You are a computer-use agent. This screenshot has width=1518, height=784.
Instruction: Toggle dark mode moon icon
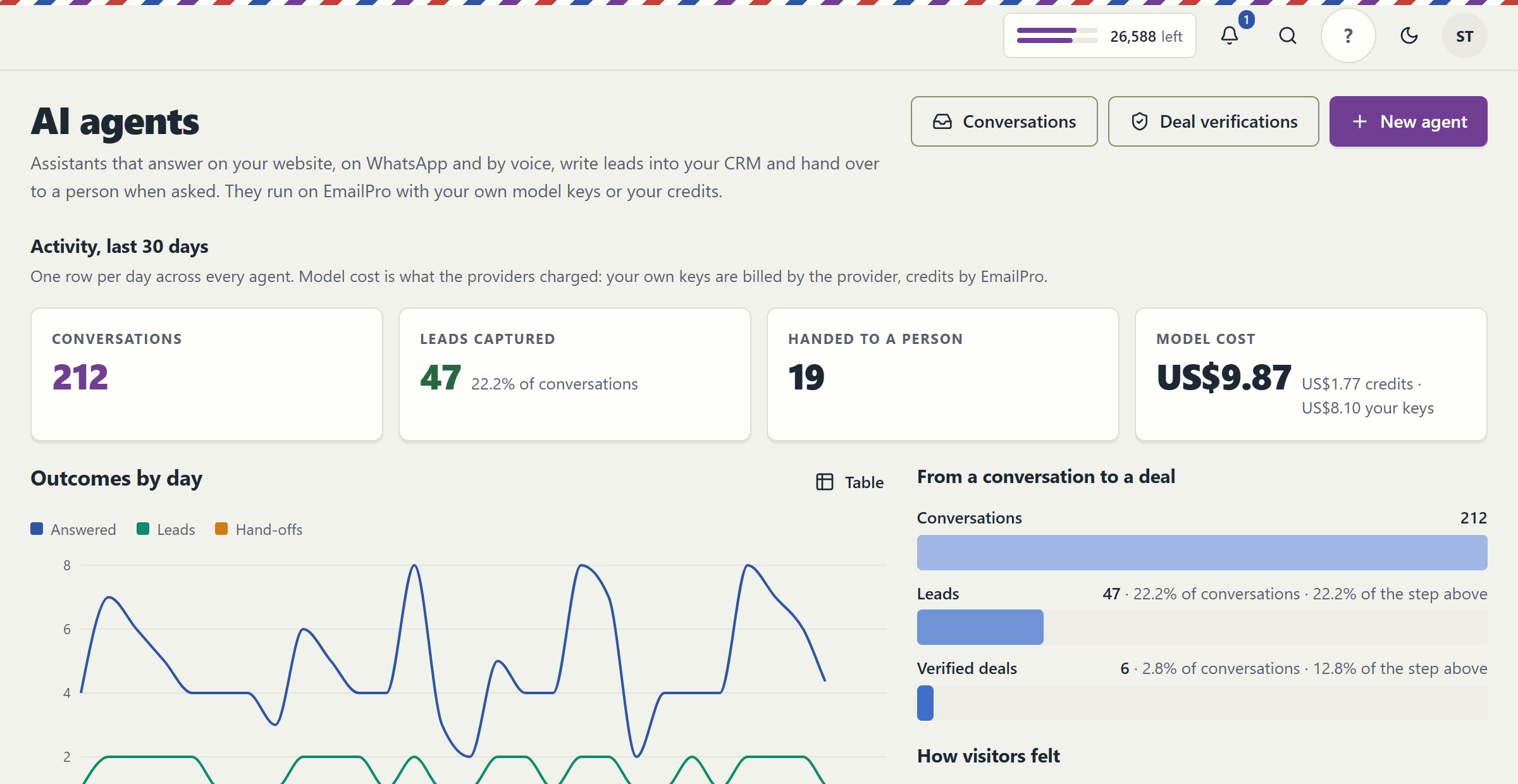tap(1409, 35)
